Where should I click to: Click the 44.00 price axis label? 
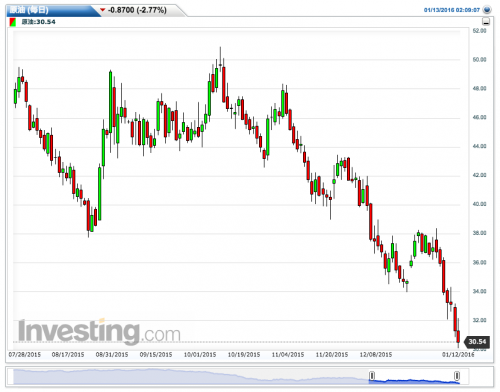point(479,146)
